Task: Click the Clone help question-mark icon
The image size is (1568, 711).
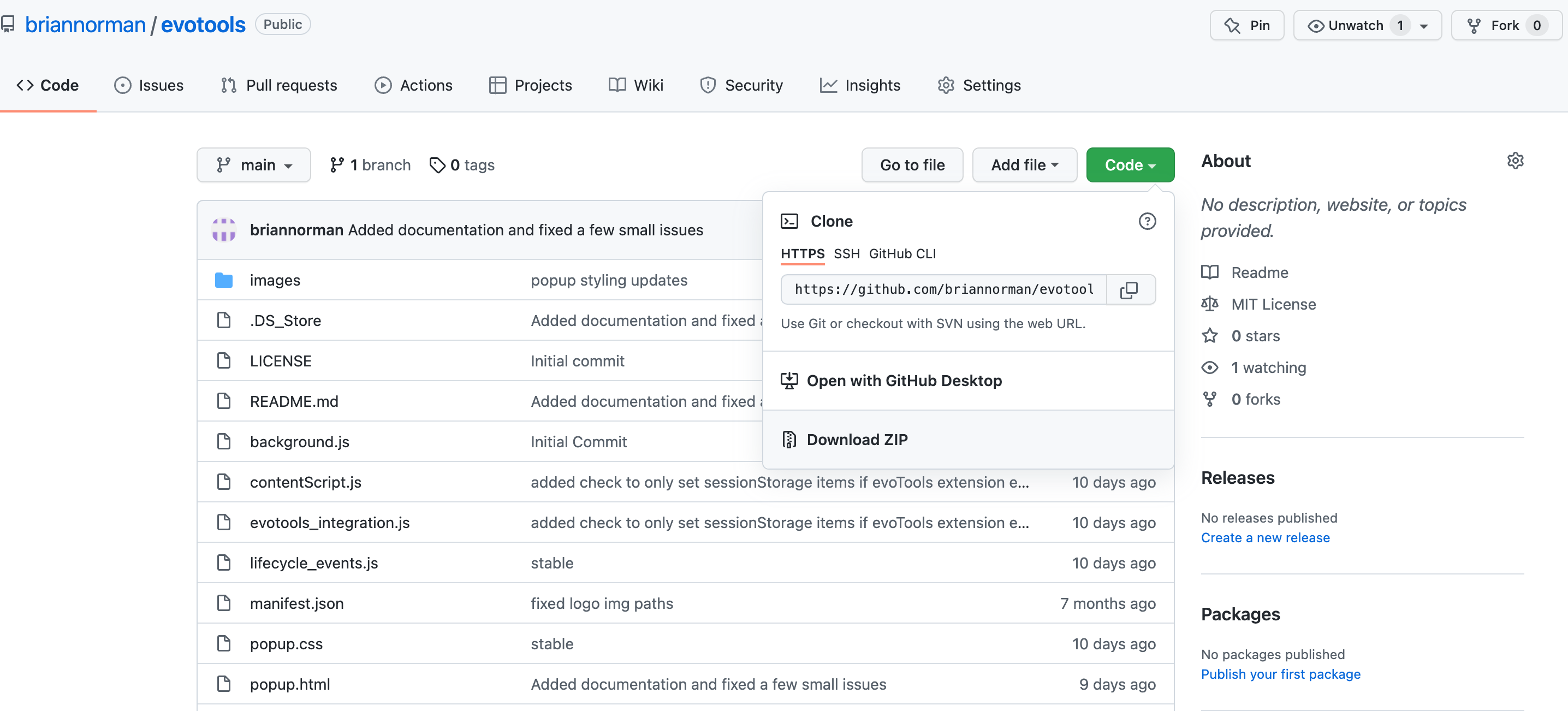Action: pos(1147,221)
